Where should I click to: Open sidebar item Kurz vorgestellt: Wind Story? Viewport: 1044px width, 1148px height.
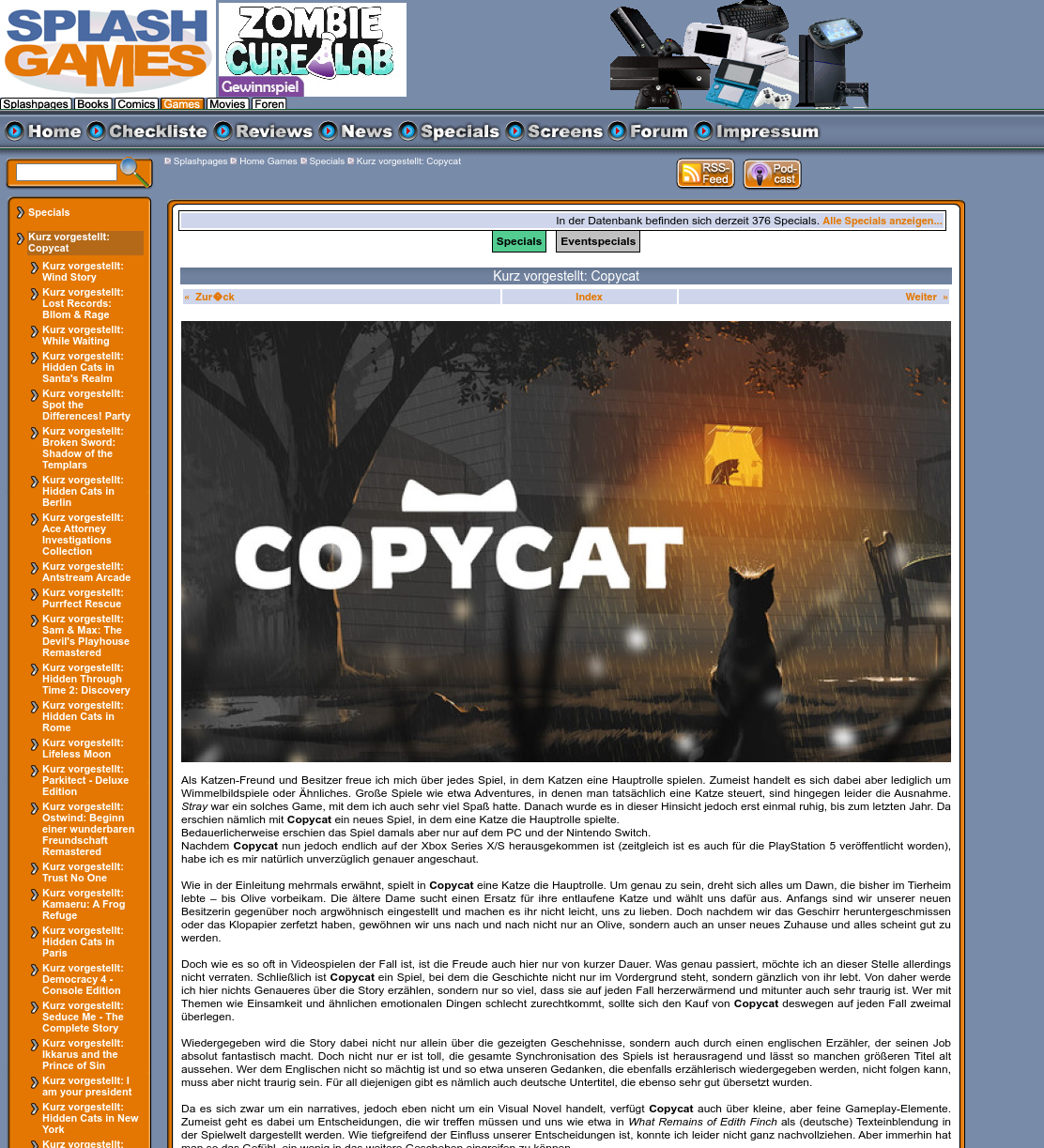(83, 271)
